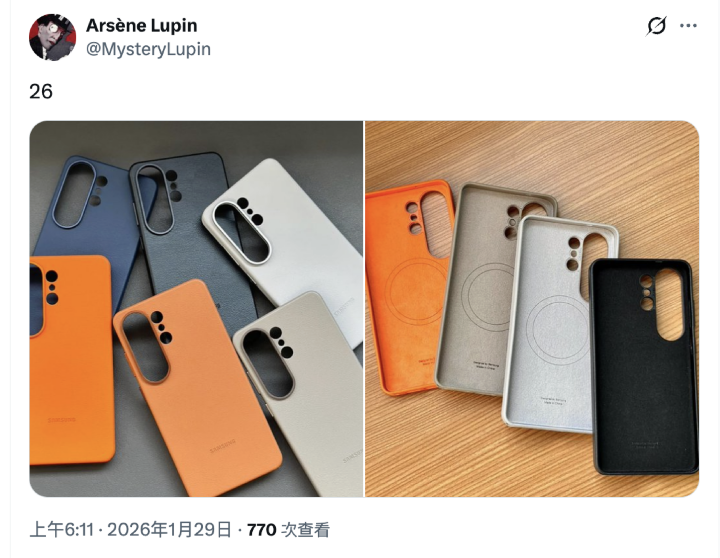Click the 上午6:11 post timestamp
This screenshot has width=720, height=558.
pyautogui.click(x=62, y=530)
